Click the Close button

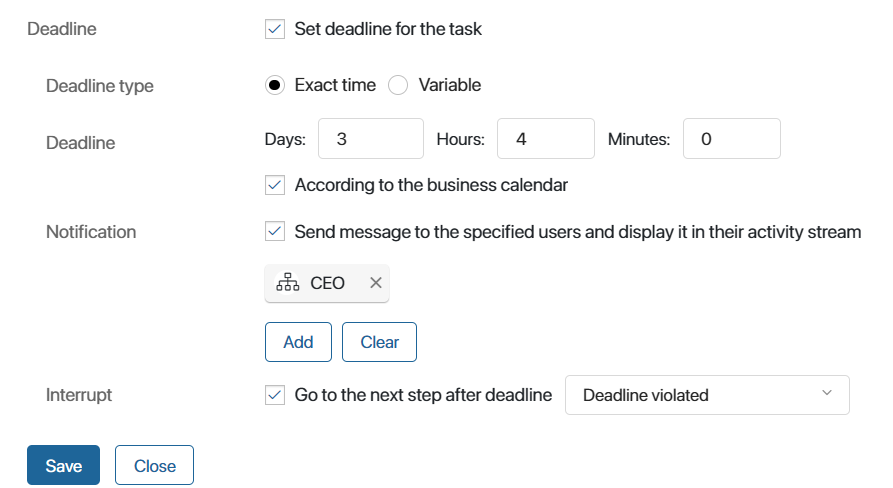click(x=154, y=465)
